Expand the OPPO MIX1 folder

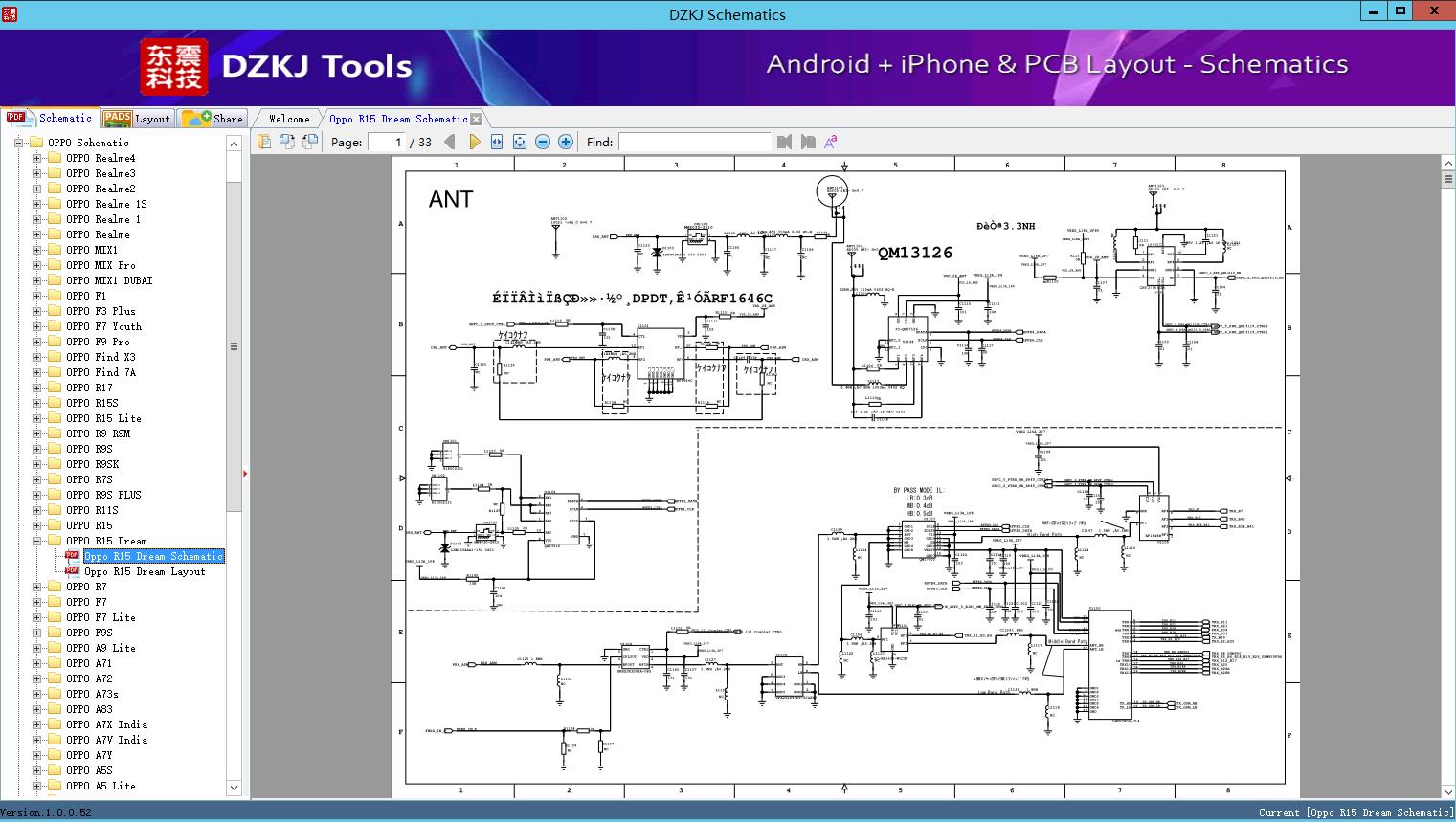click(37, 250)
